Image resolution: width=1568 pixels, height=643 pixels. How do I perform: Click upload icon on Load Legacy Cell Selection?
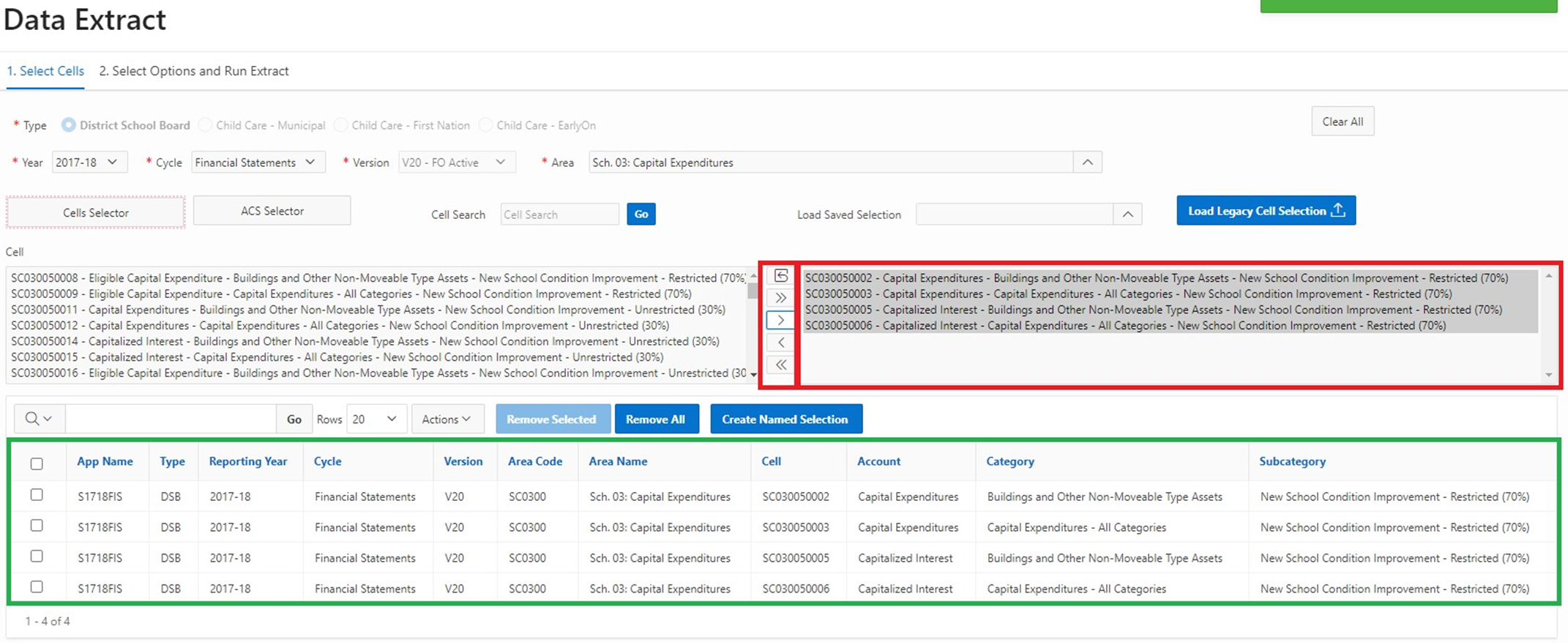point(1338,210)
